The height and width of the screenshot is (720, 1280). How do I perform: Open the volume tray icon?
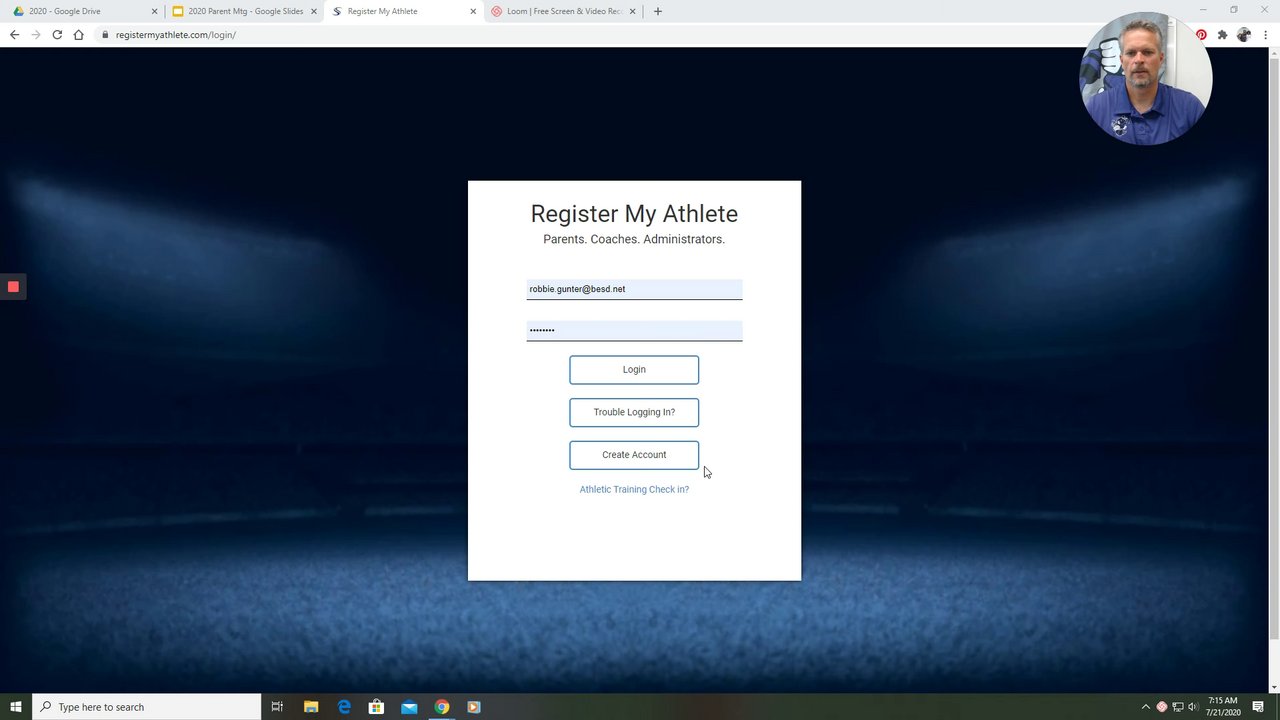tap(1193, 707)
